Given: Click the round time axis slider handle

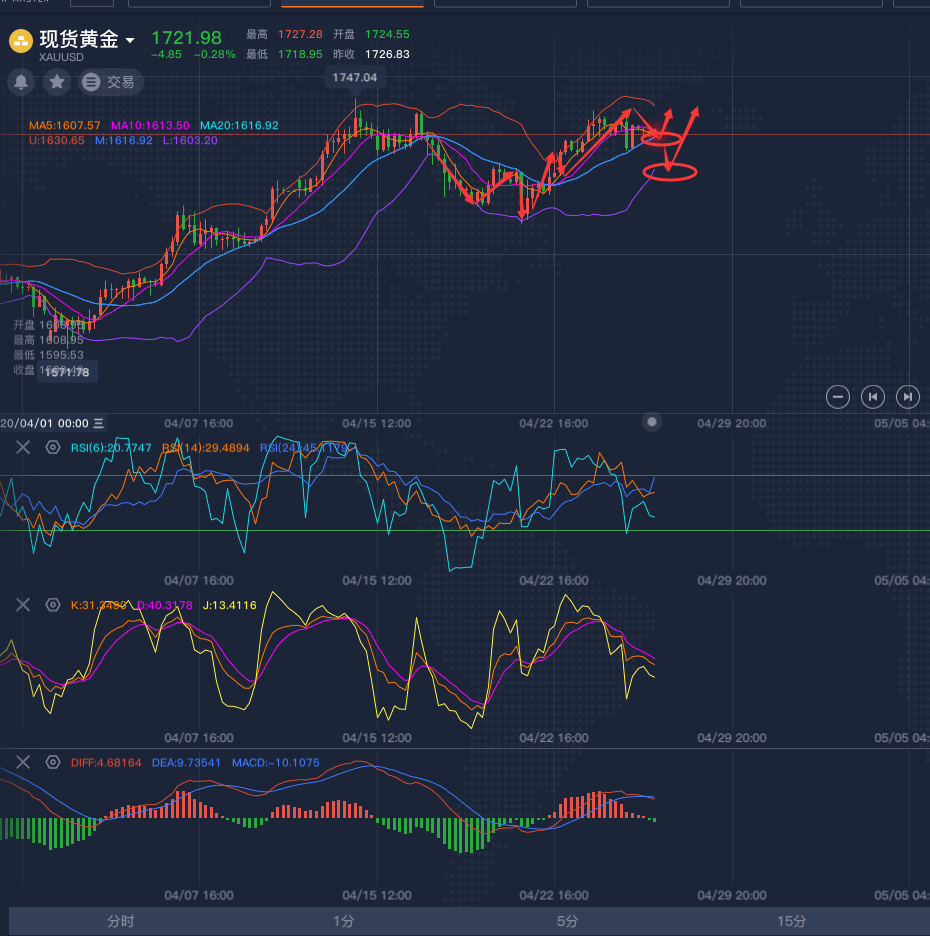Looking at the screenshot, I should point(653,422).
